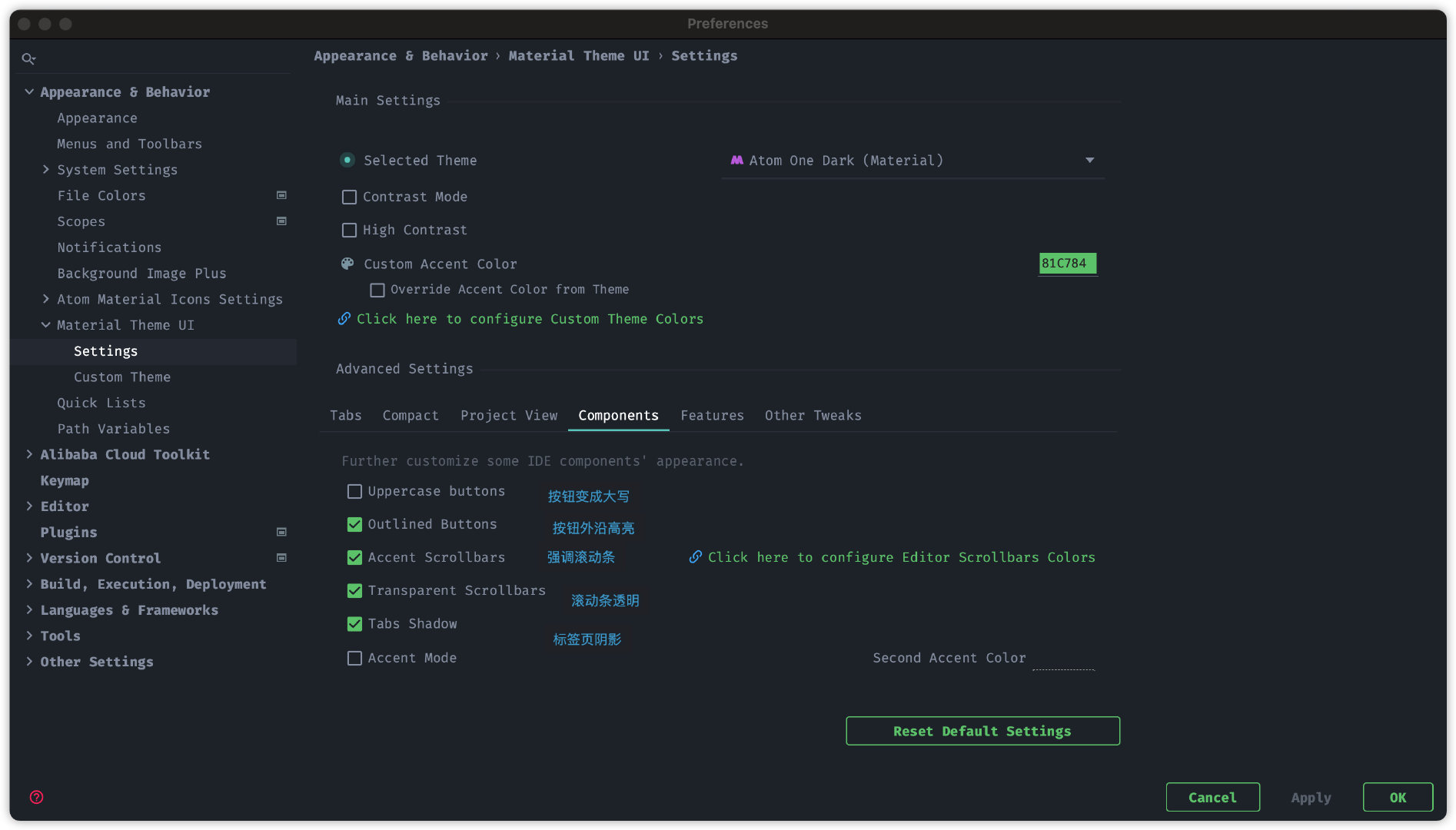Expand Build, Execution, Deployment section
The height and width of the screenshot is (830, 1456).
click(x=29, y=584)
